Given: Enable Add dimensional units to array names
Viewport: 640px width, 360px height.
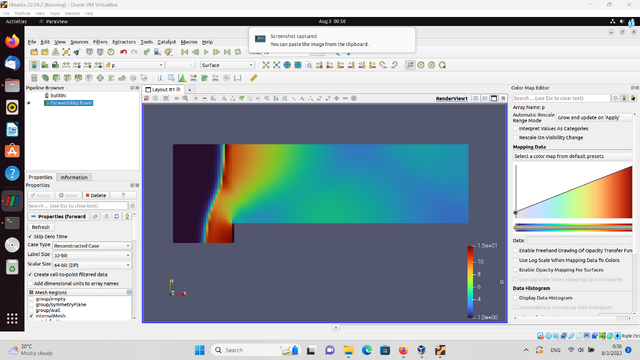Looking at the screenshot, I should (x=30, y=284).
